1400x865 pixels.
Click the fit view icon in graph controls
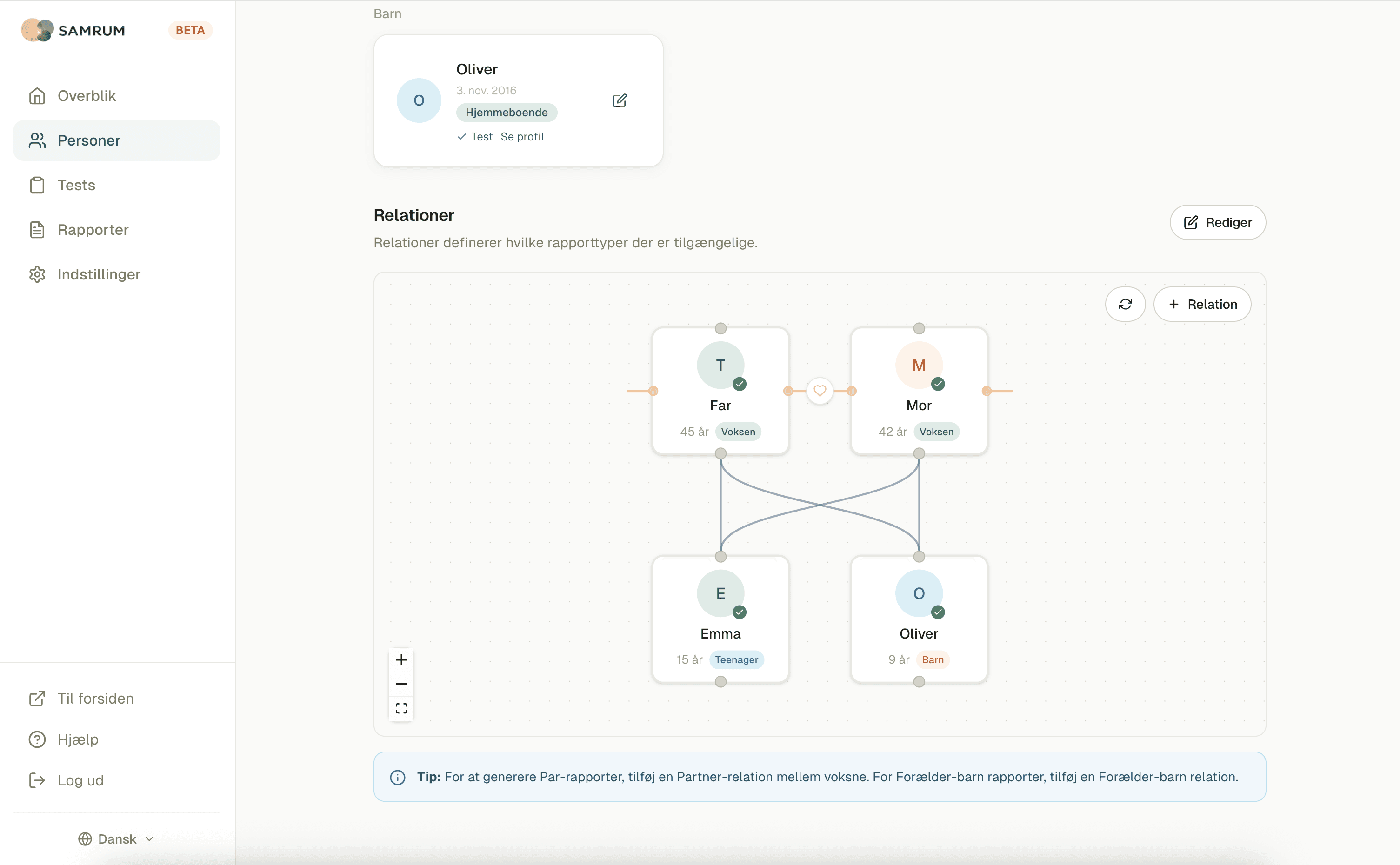(x=401, y=708)
